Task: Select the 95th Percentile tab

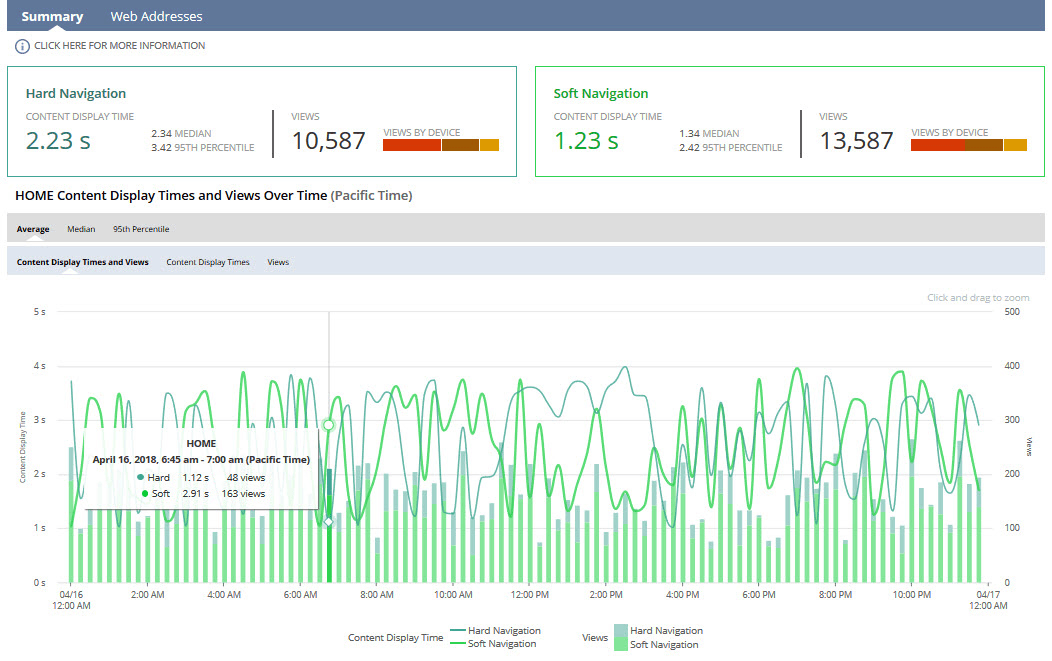Action: 141,228
